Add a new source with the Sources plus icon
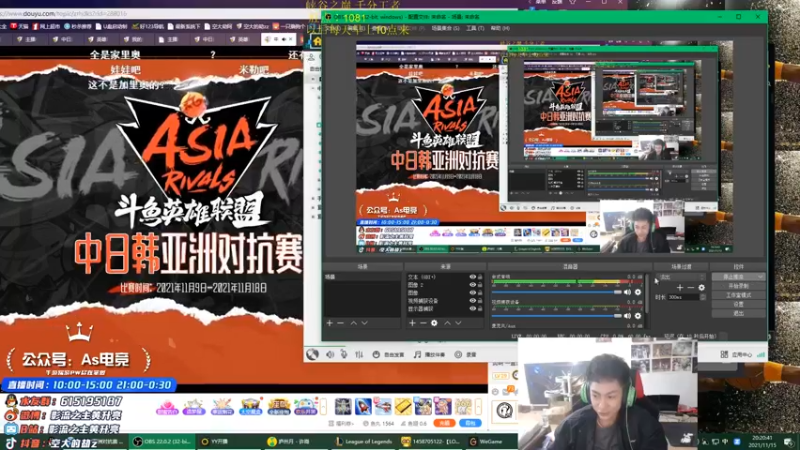This screenshot has width=800, height=450. click(412, 323)
